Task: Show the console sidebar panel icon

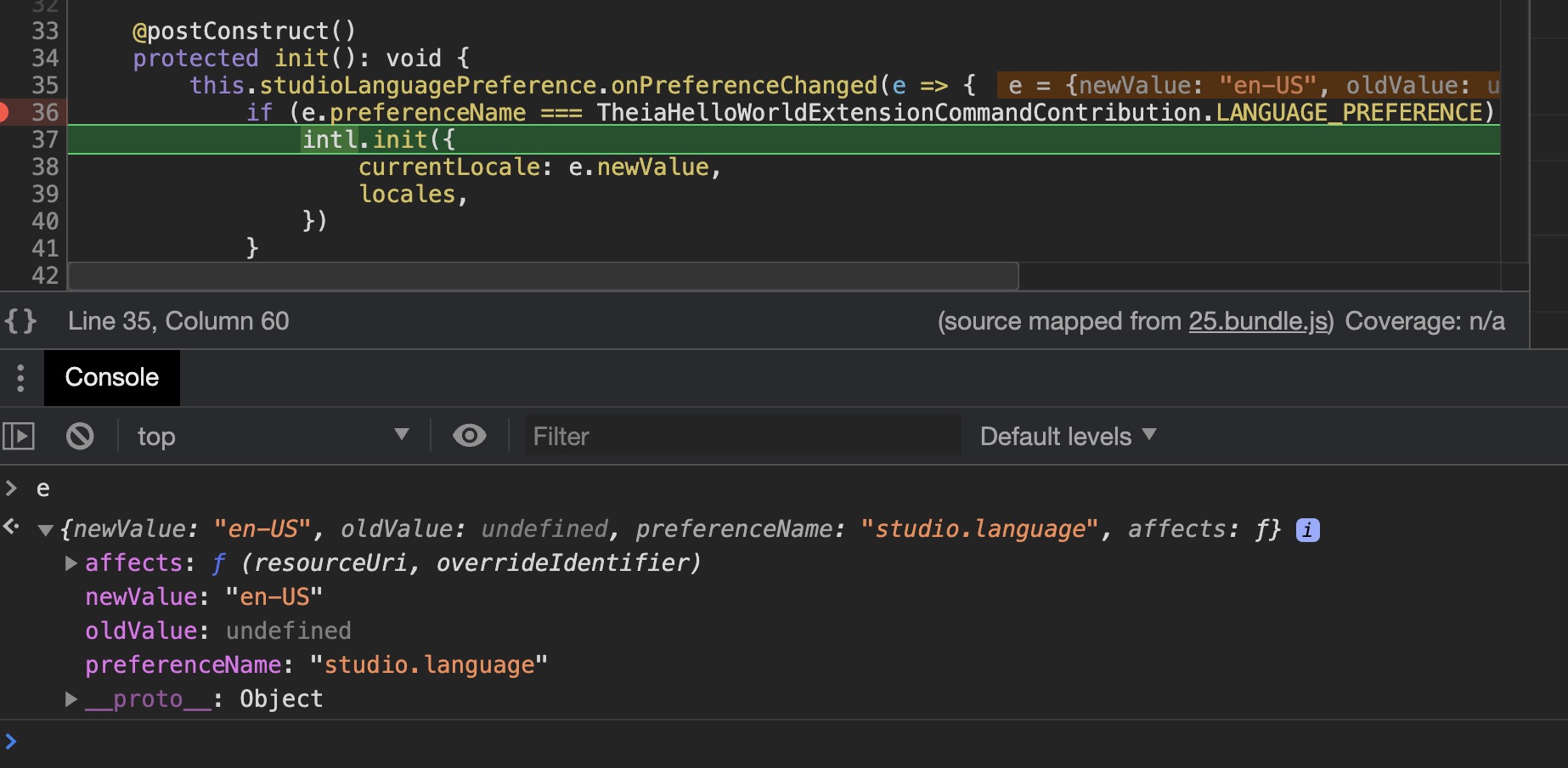Action: [x=19, y=437]
